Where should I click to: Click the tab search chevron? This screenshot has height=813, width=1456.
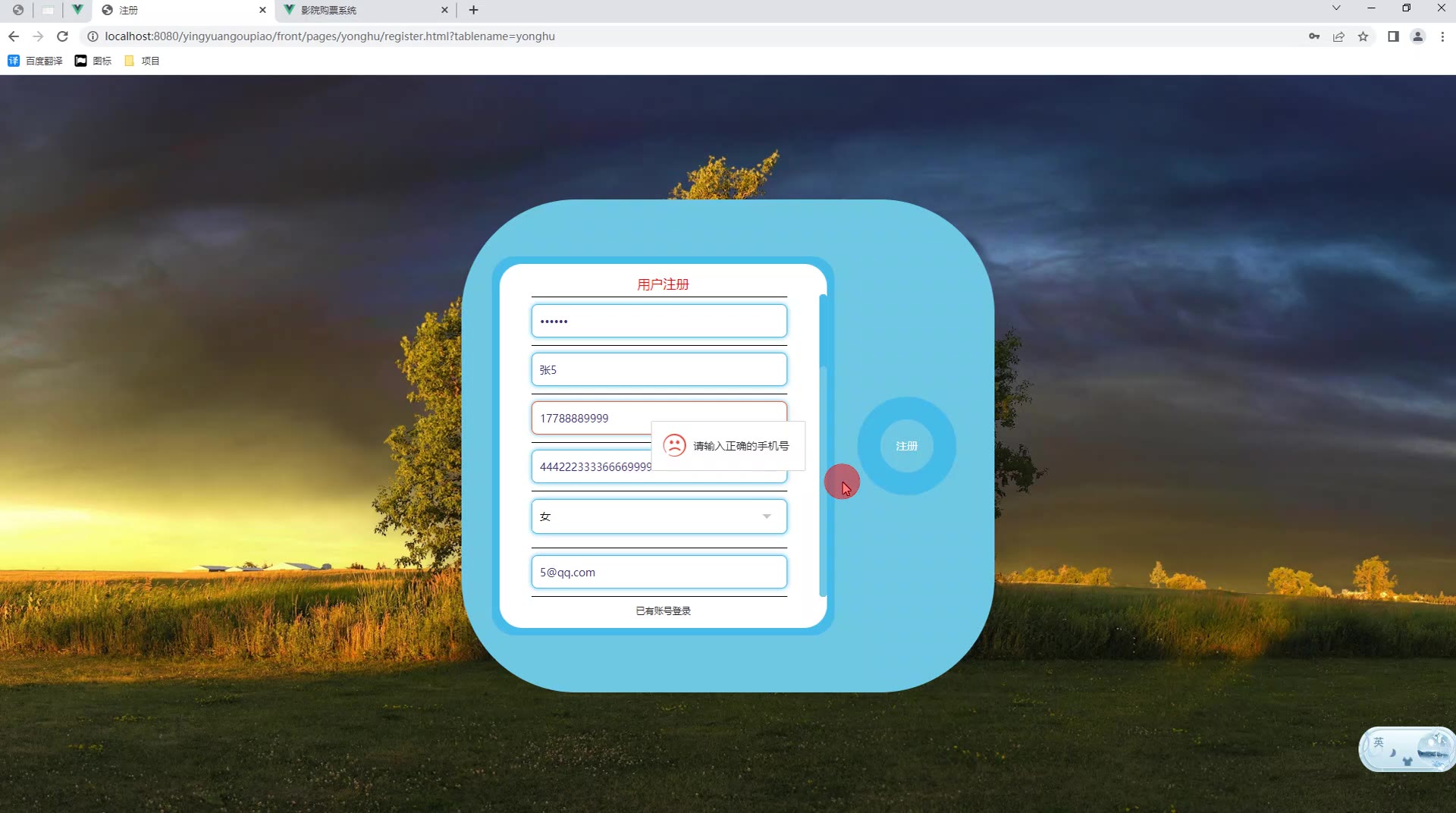(1336, 8)
